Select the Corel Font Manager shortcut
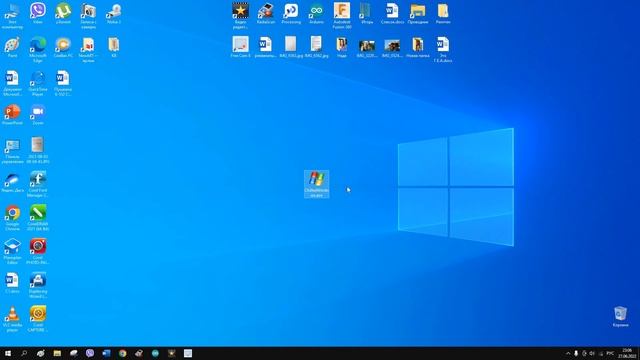The width and height of the screenshot is (640, 360). tap(38, 184)
